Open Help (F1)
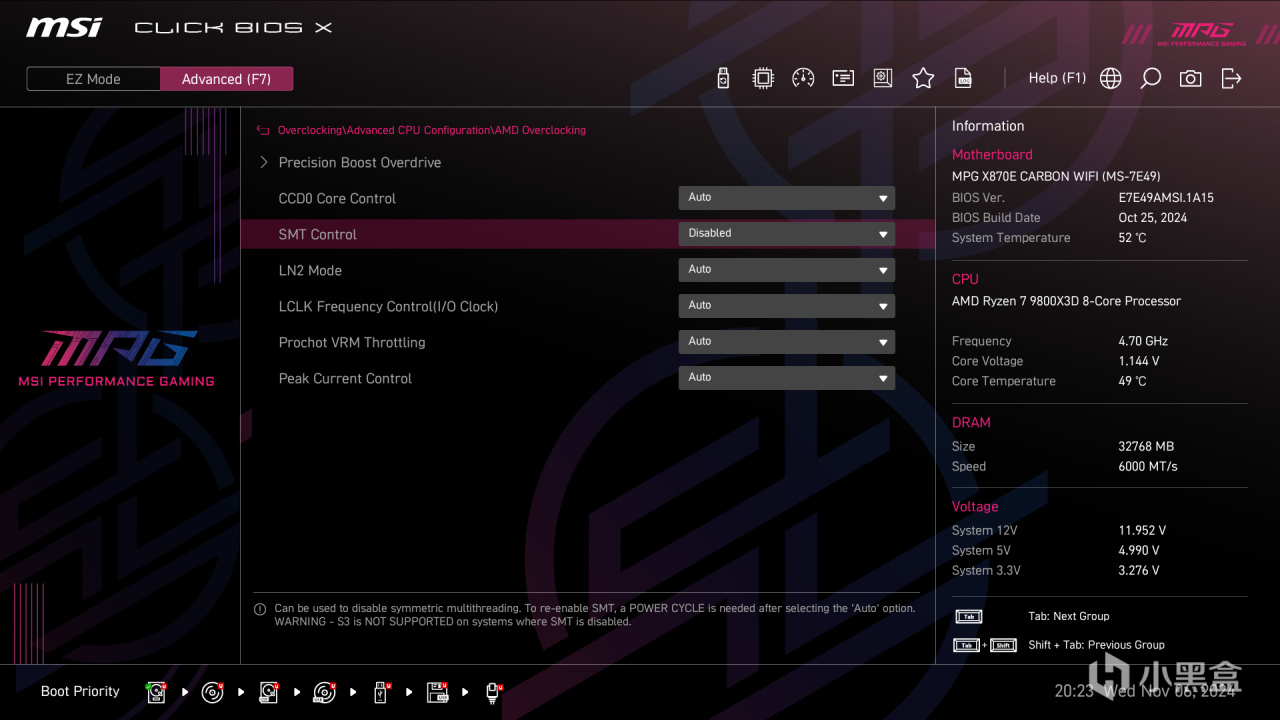This screenshot has width=1280, height=720. 1057,78
